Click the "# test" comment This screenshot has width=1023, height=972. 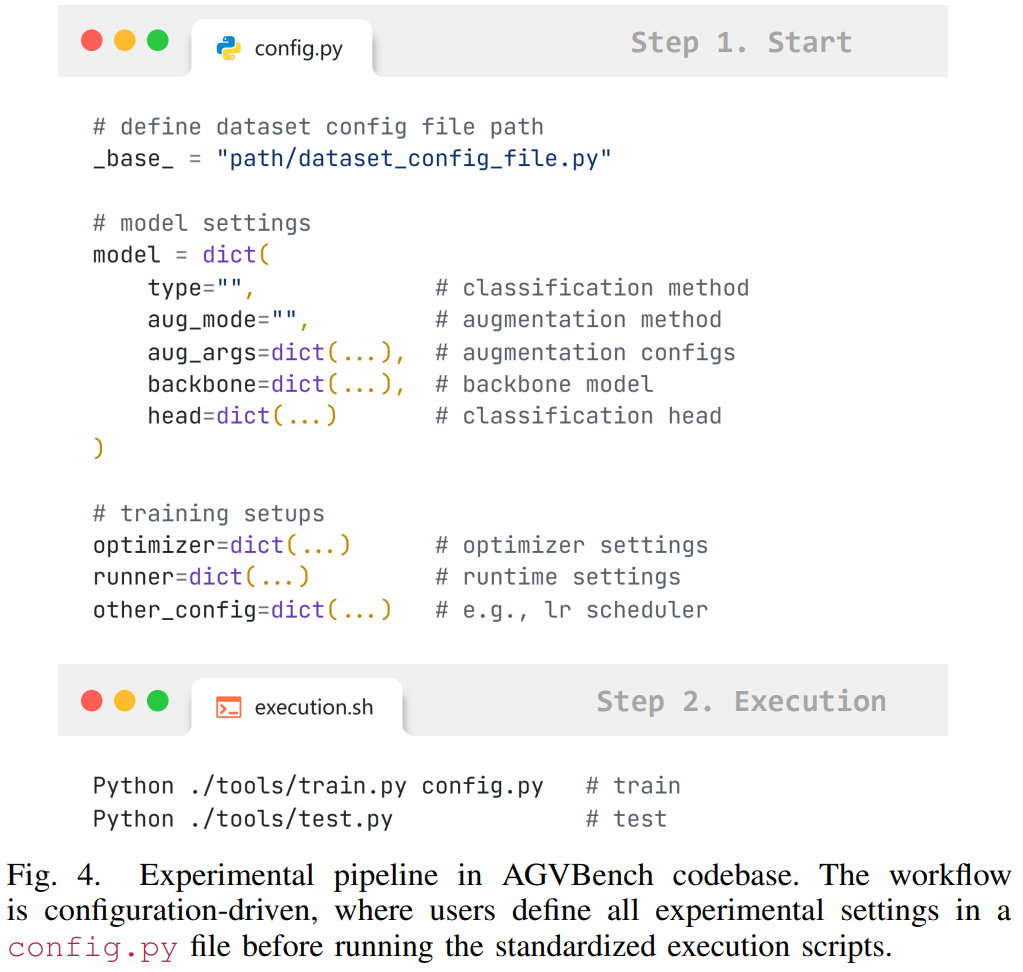point(626,819)
